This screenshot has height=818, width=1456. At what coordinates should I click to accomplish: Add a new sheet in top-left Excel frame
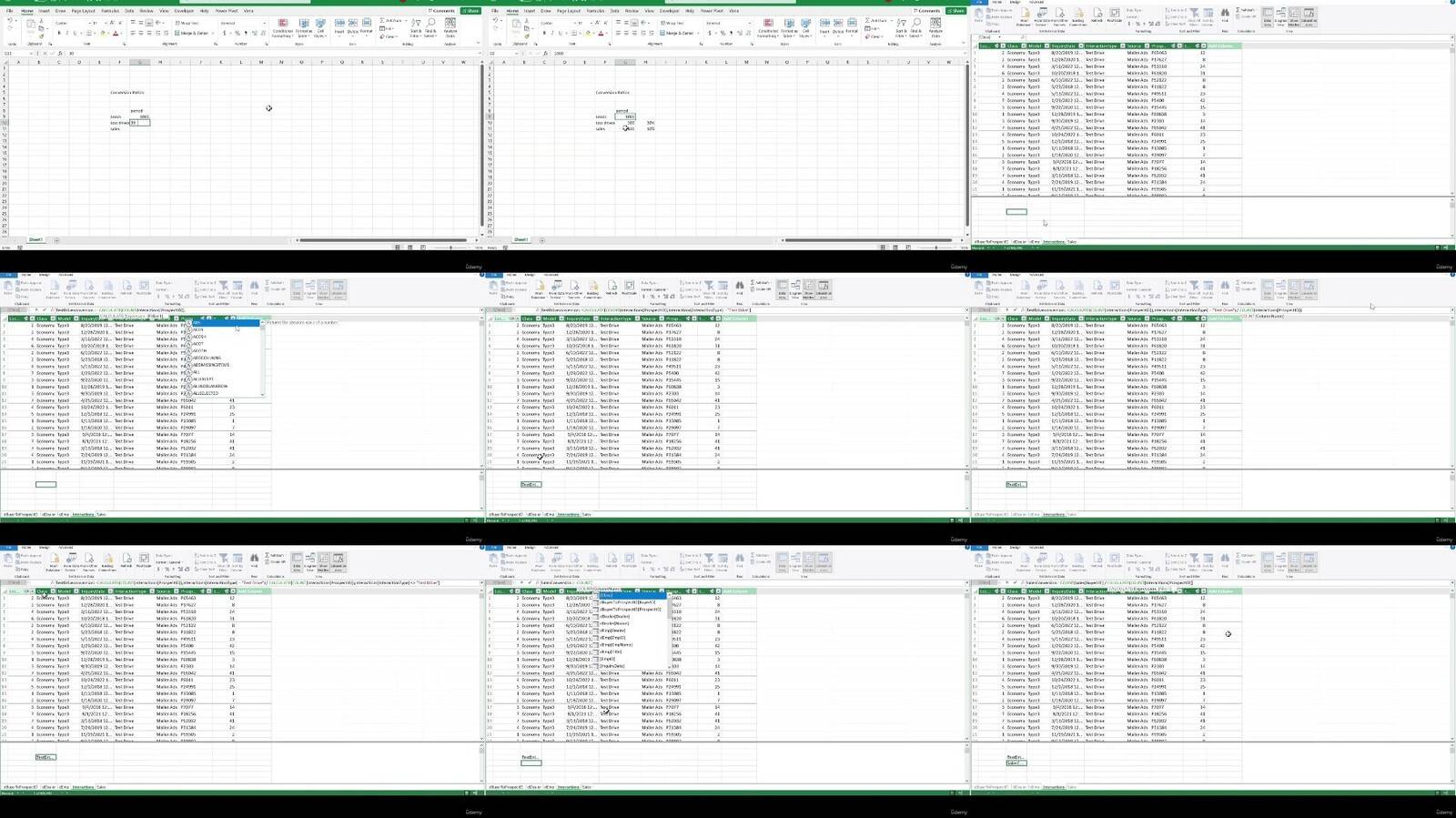(56, 240)
